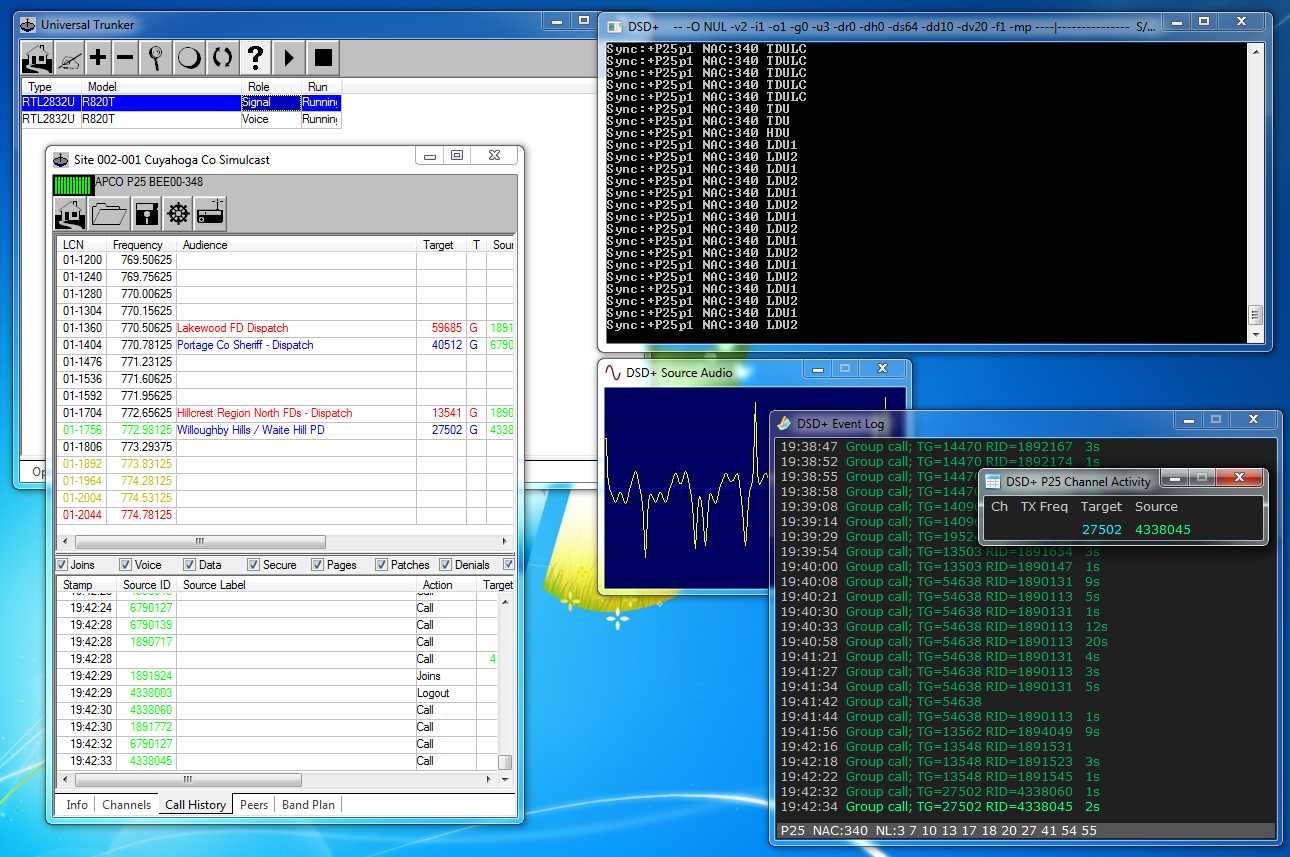
Task: Click the DSD+ Source Audio waveform title icon
Action: (613, 372)
